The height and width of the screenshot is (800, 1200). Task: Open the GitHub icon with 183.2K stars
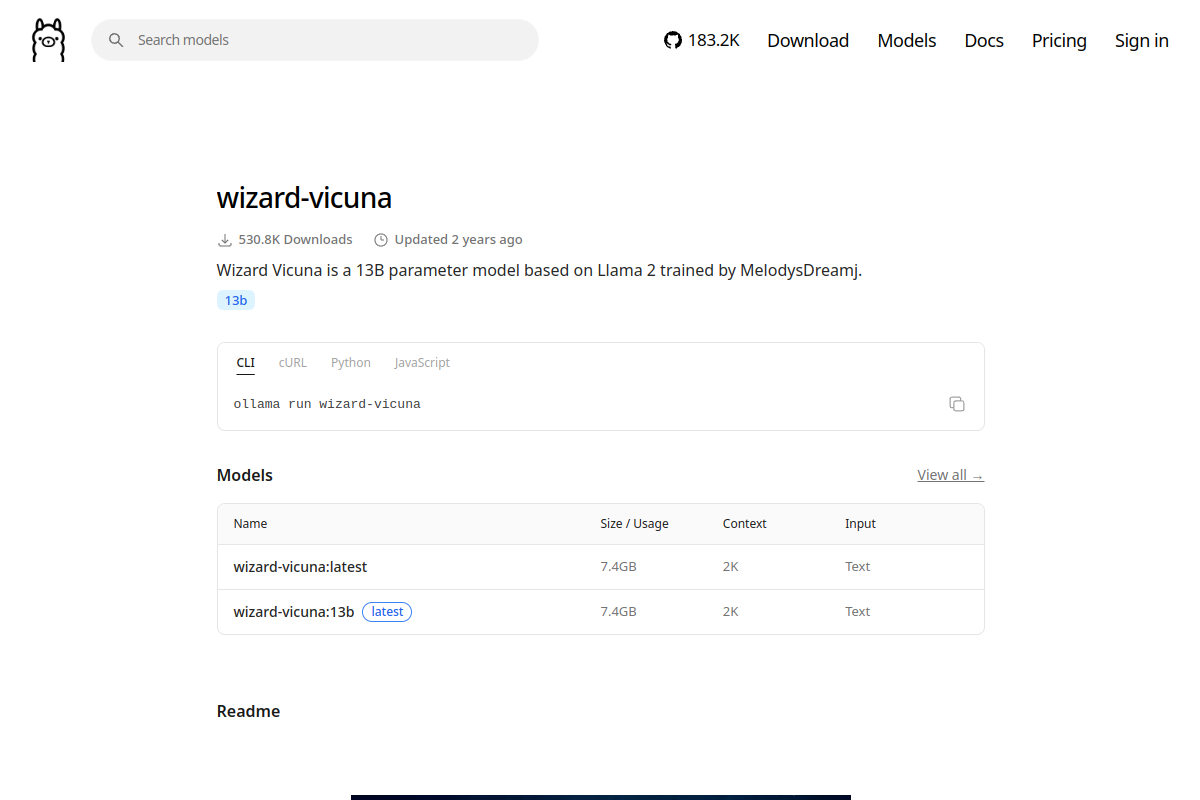(702, 40)
